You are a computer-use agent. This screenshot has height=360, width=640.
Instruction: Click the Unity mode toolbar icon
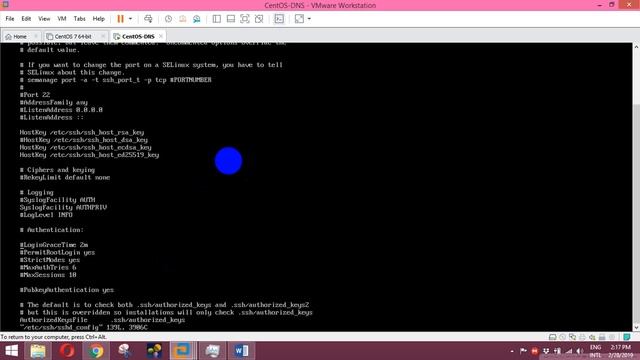259,19
